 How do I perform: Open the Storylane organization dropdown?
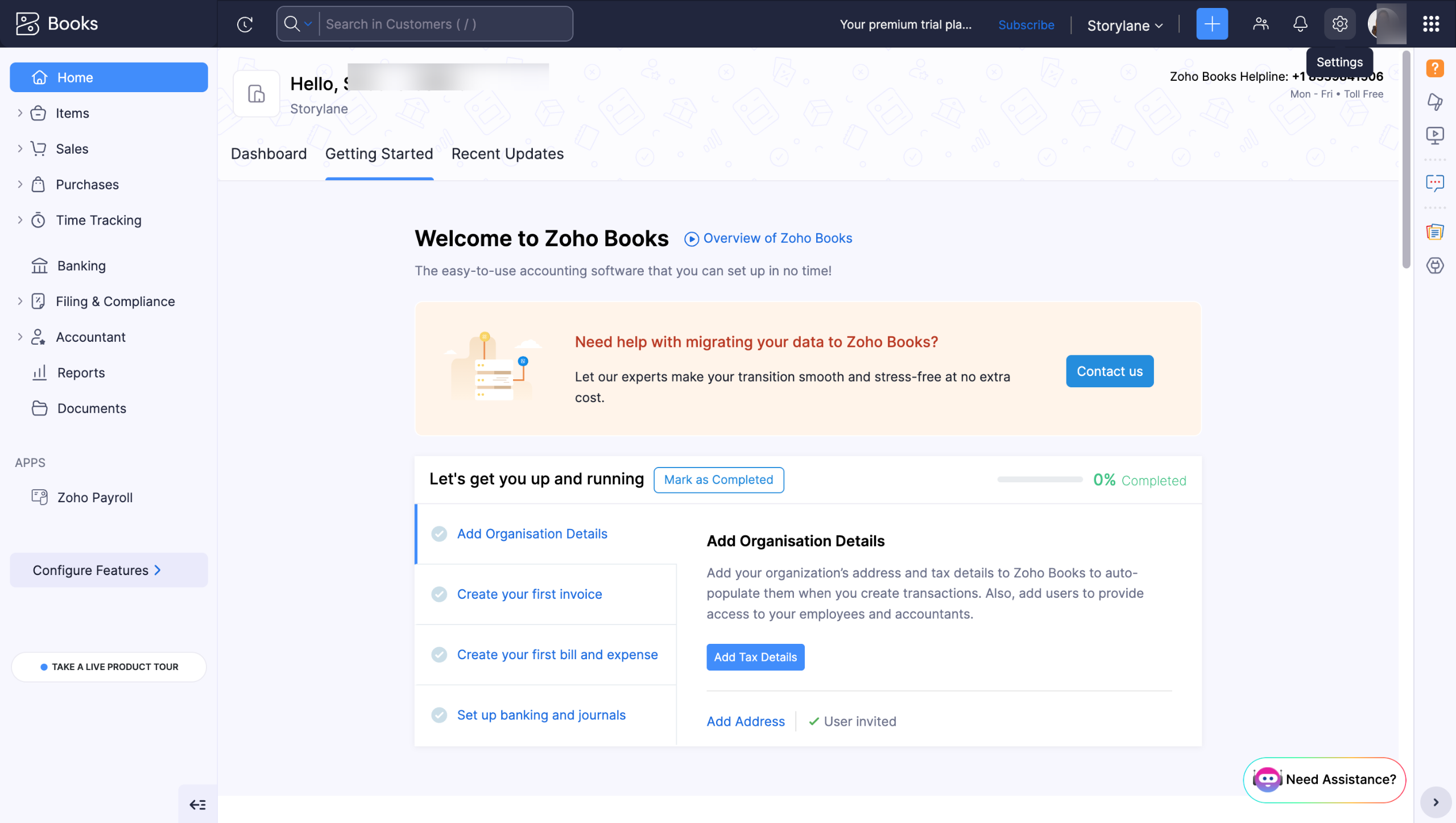pyautogui.click(x=1124, y=25)
